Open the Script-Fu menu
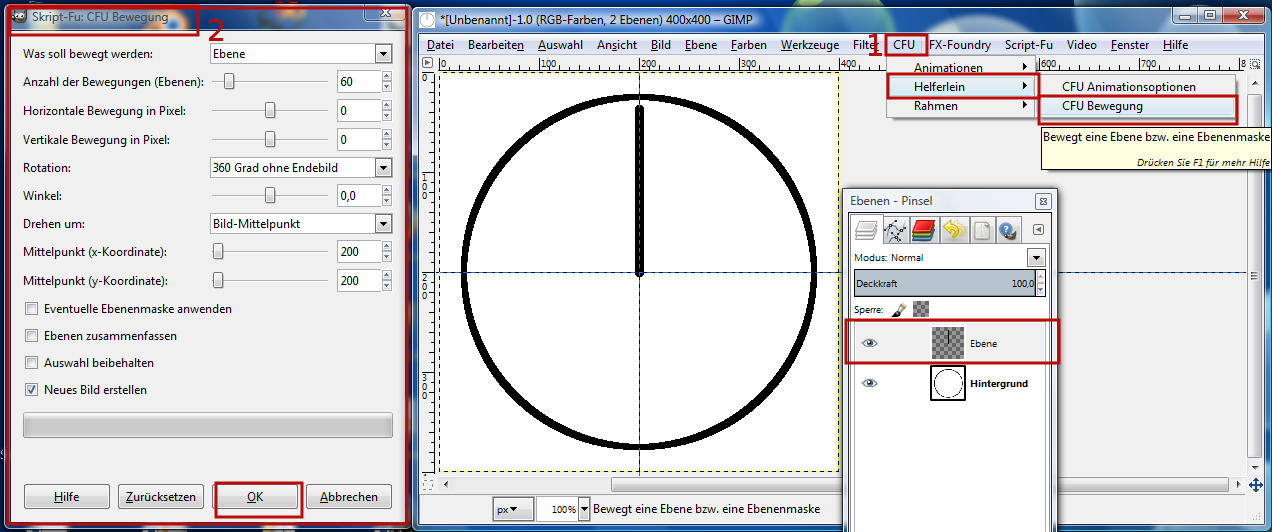 [1028, 45]
